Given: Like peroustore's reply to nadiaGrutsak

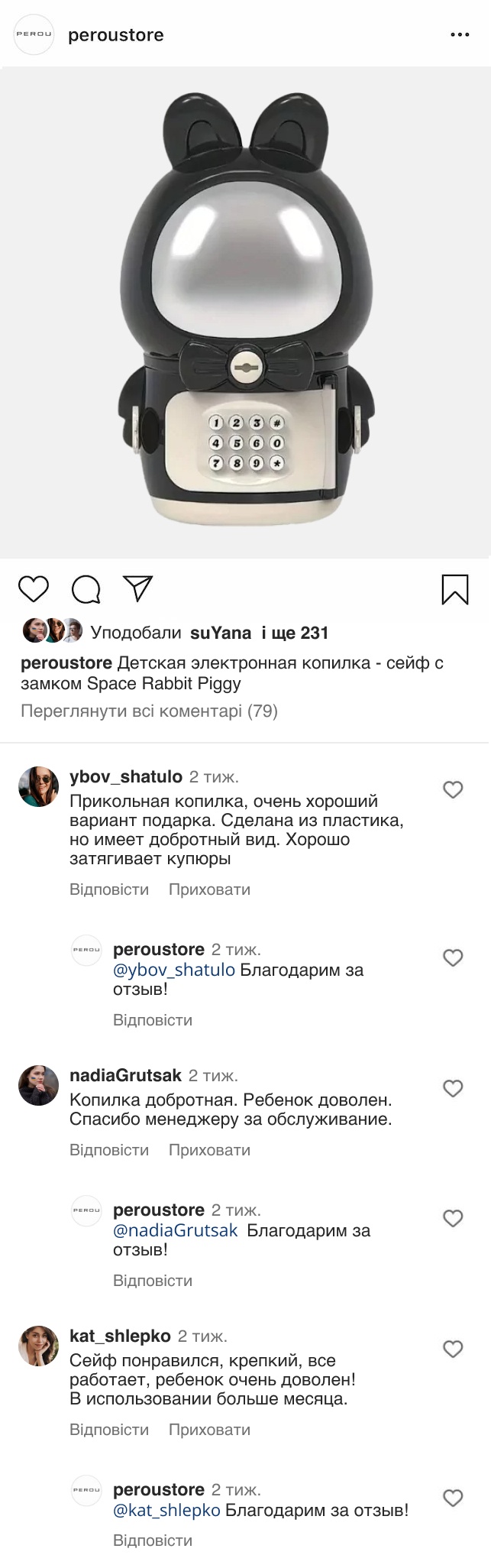Looking at the screenshot, I should click(x=453, y=1218).
